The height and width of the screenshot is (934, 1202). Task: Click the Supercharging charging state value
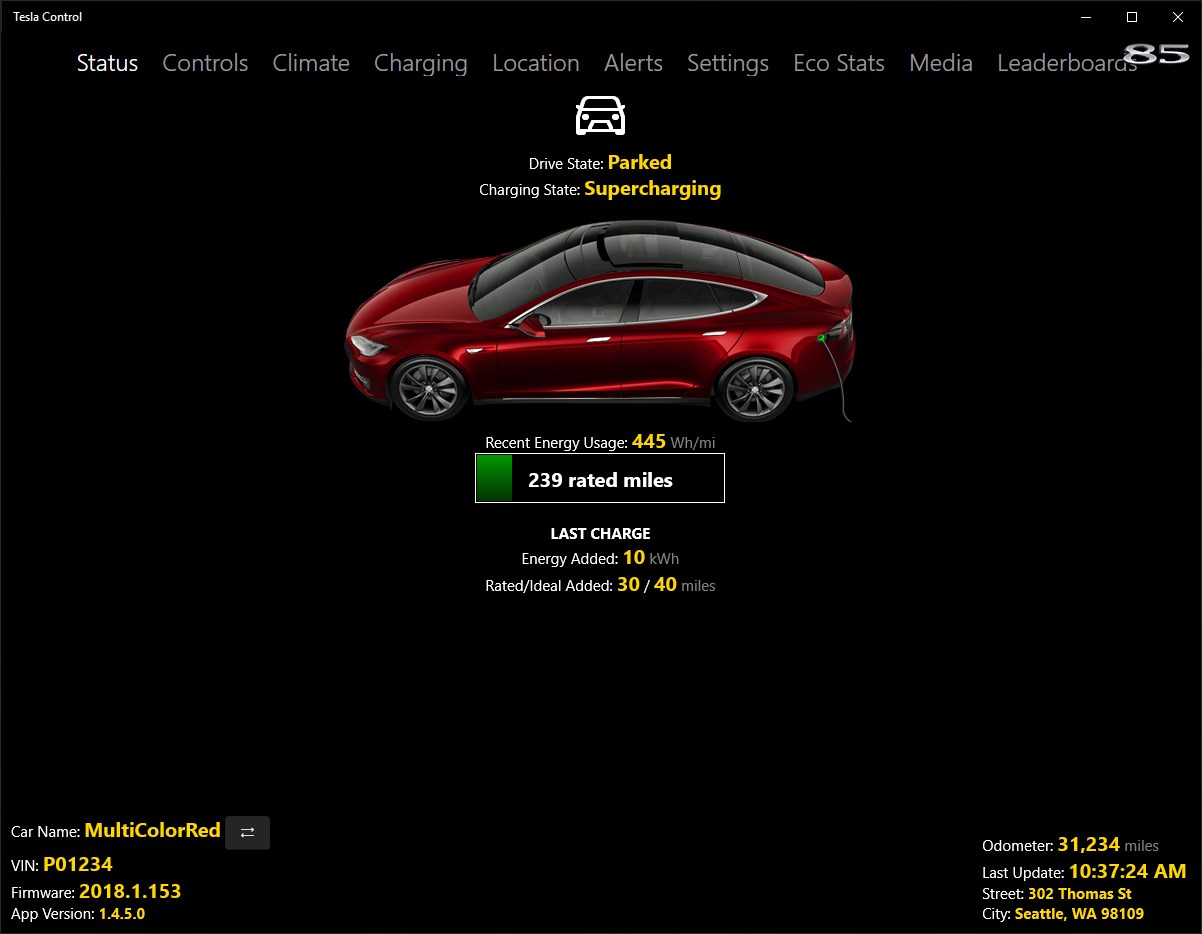(x=653, y=188)
